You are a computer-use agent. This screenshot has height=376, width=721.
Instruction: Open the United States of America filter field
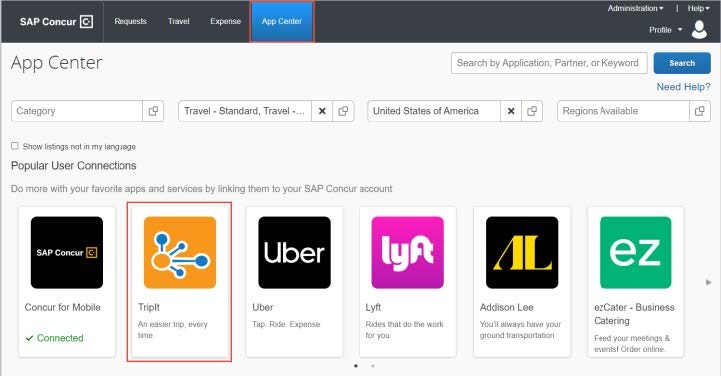pos(434,111)
